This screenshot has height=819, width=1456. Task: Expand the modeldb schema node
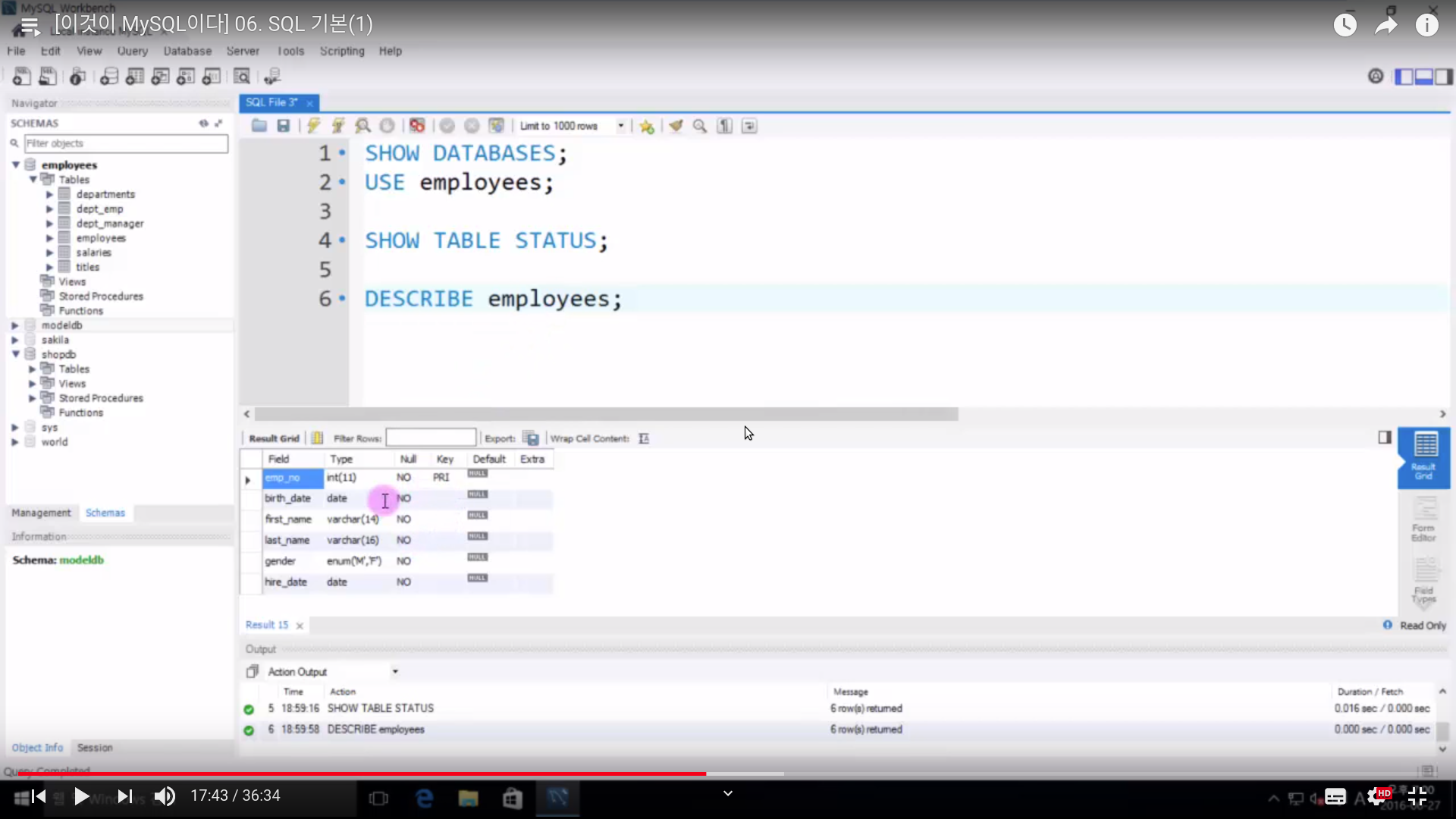coord(15,325)
